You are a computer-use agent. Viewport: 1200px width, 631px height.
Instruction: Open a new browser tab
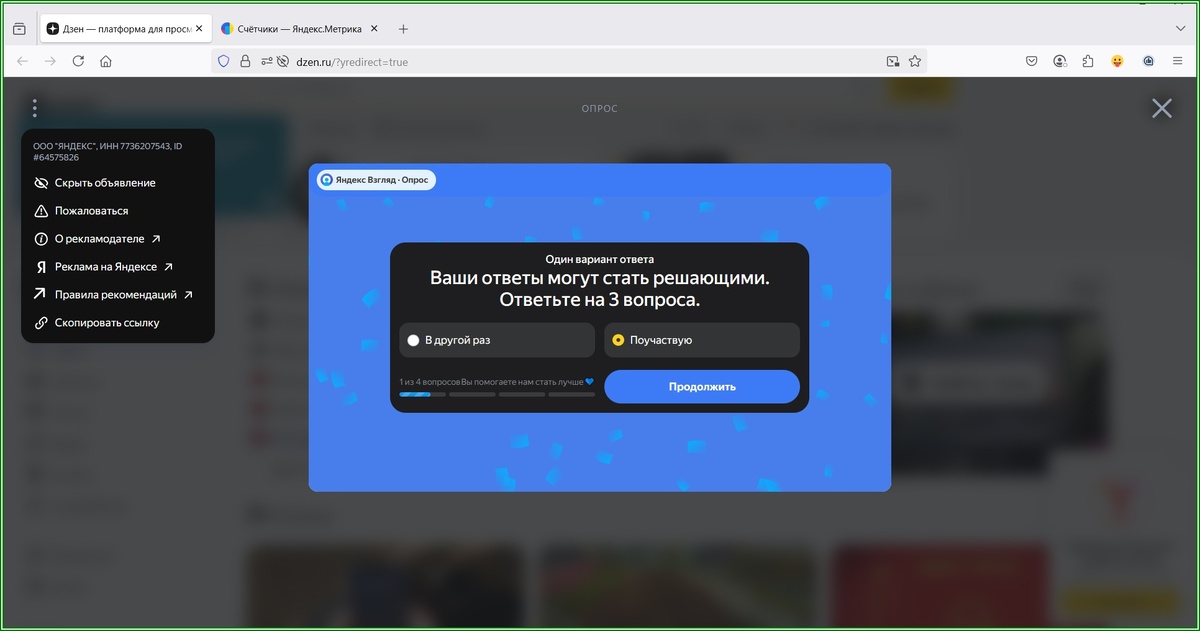pos(403,29)
